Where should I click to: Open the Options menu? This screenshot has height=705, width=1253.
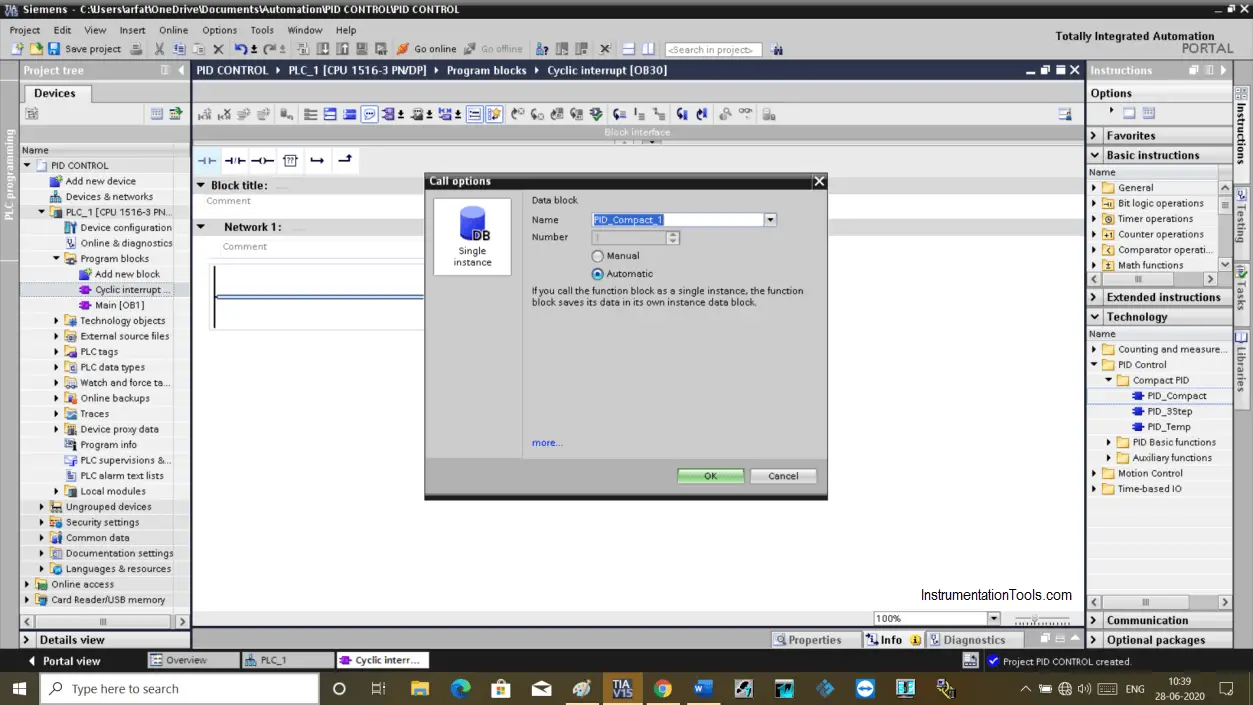coord(220,30)
